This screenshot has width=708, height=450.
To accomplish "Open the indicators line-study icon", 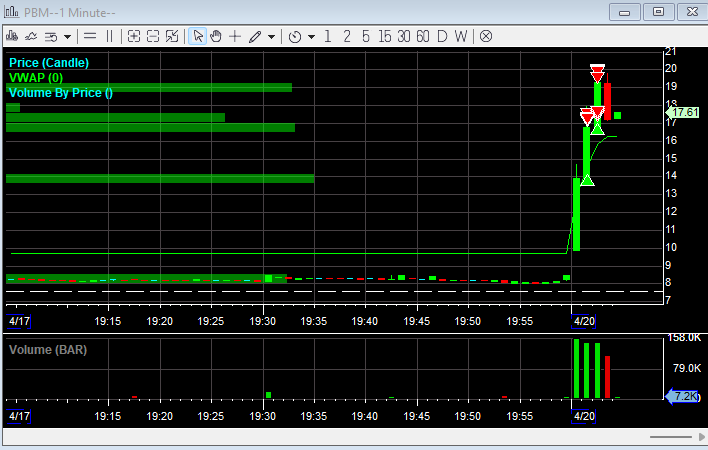I will (31, 36).
